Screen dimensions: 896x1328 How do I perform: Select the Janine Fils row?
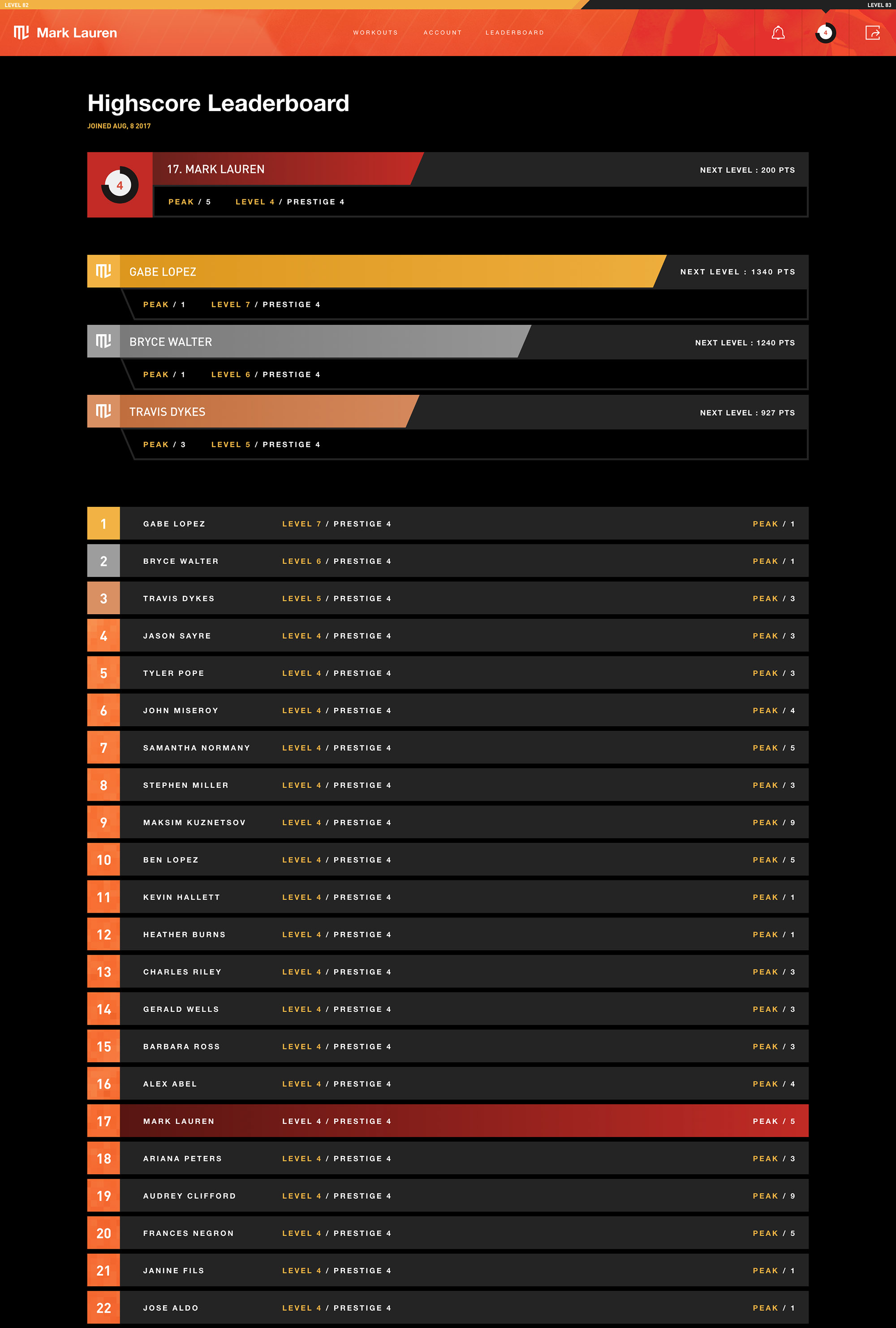pos(448,1270)
